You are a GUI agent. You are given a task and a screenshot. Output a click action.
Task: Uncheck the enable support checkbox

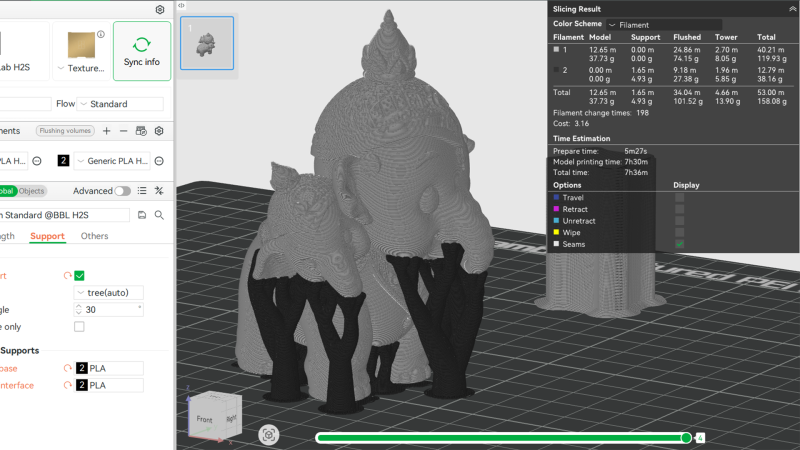79,275
